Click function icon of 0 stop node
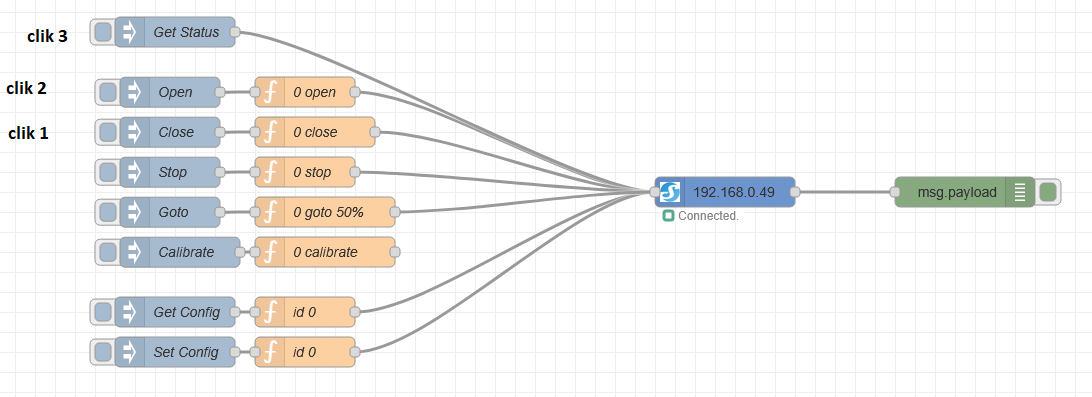1092x397 pixels. [x=270, y=172]
